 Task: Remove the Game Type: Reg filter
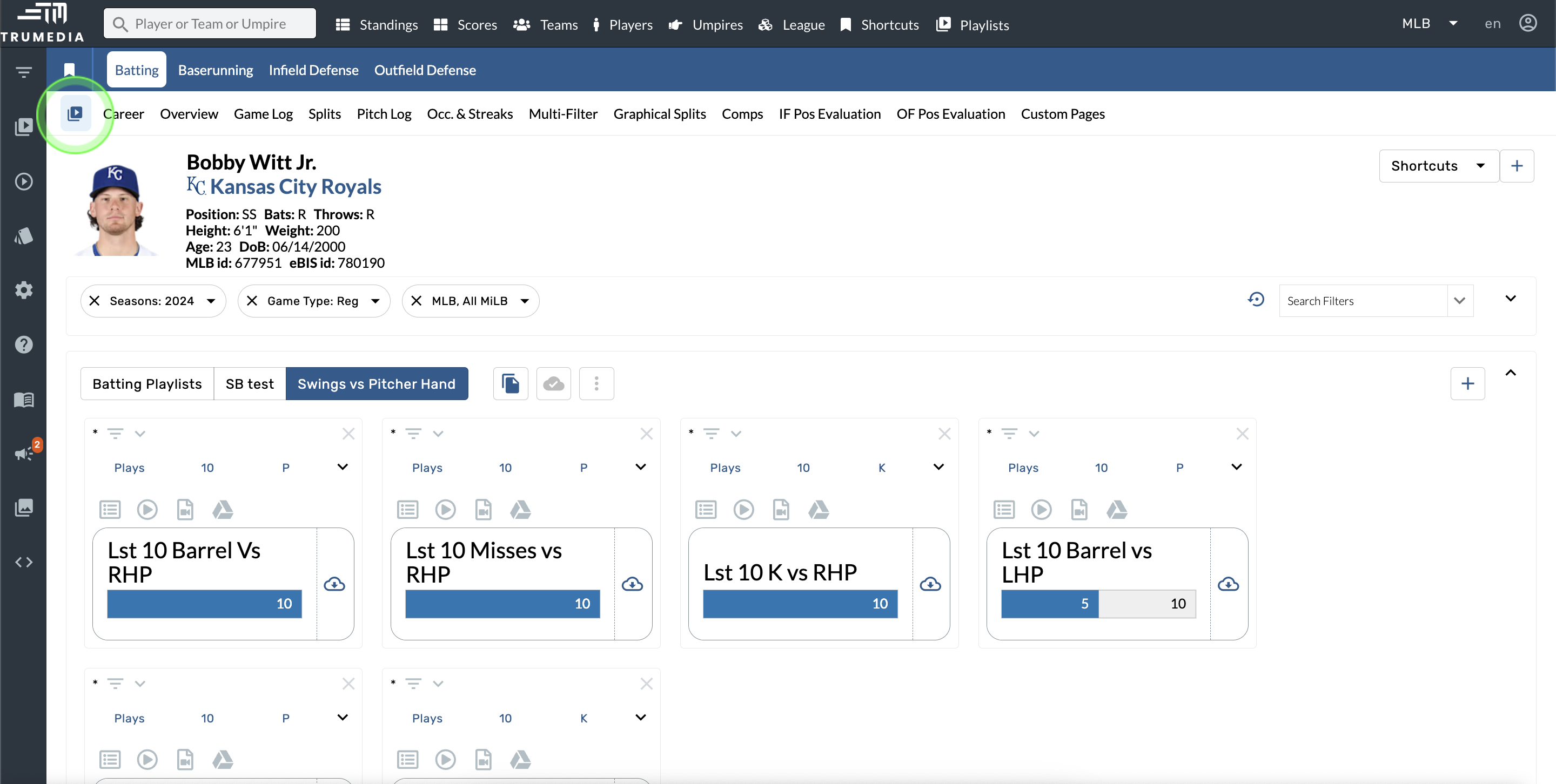point(252,301)
